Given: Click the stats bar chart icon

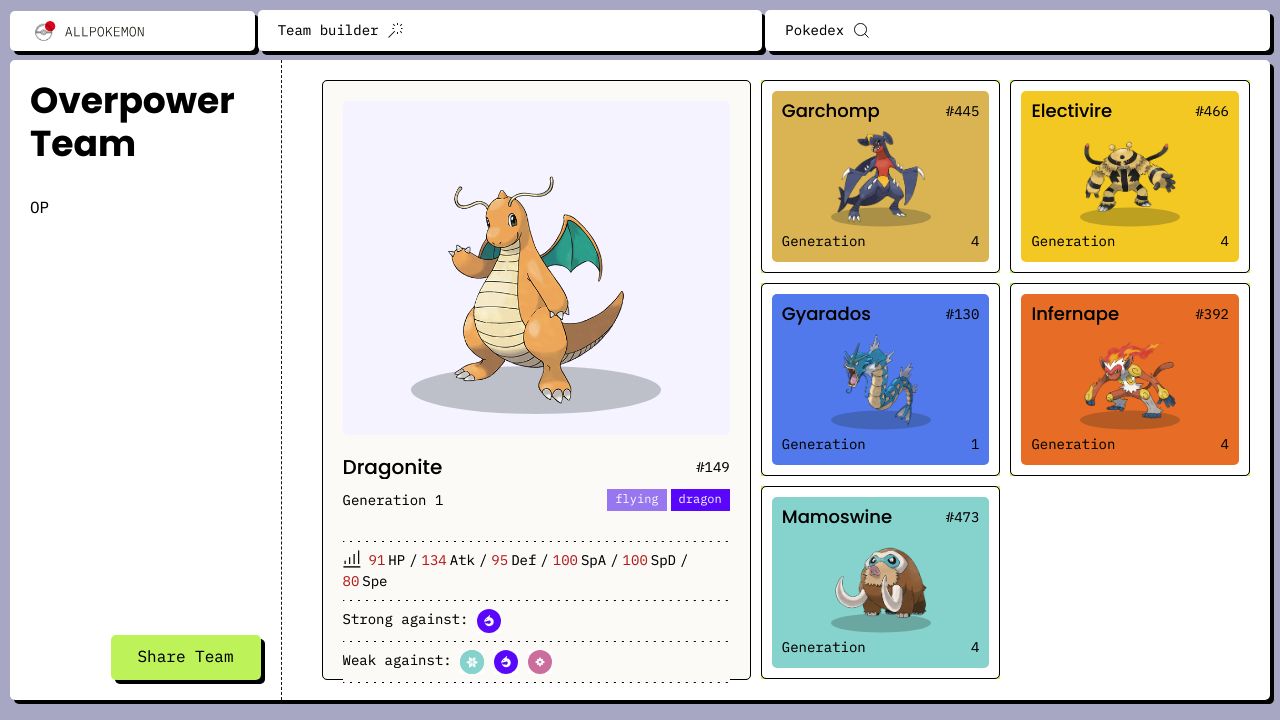Looking at the screenshot, I should pos(351,559).
